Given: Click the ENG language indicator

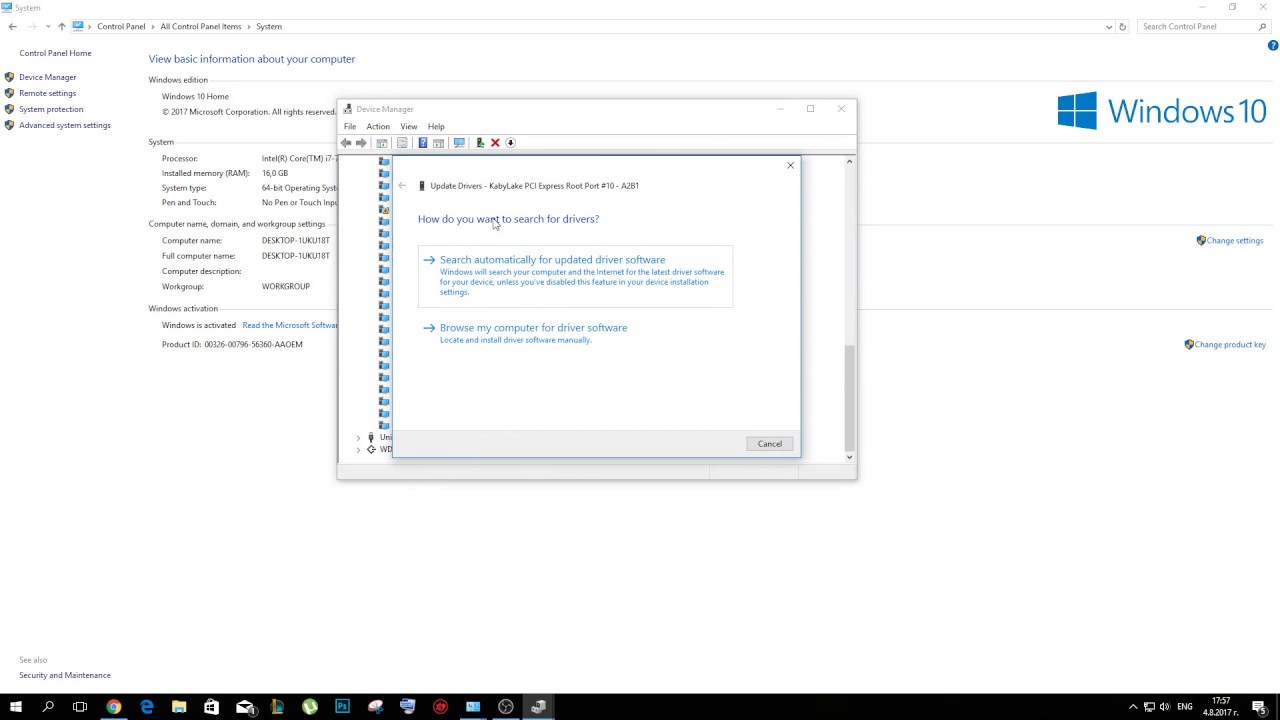Looking at the screenshot, I should (1185, 707).
